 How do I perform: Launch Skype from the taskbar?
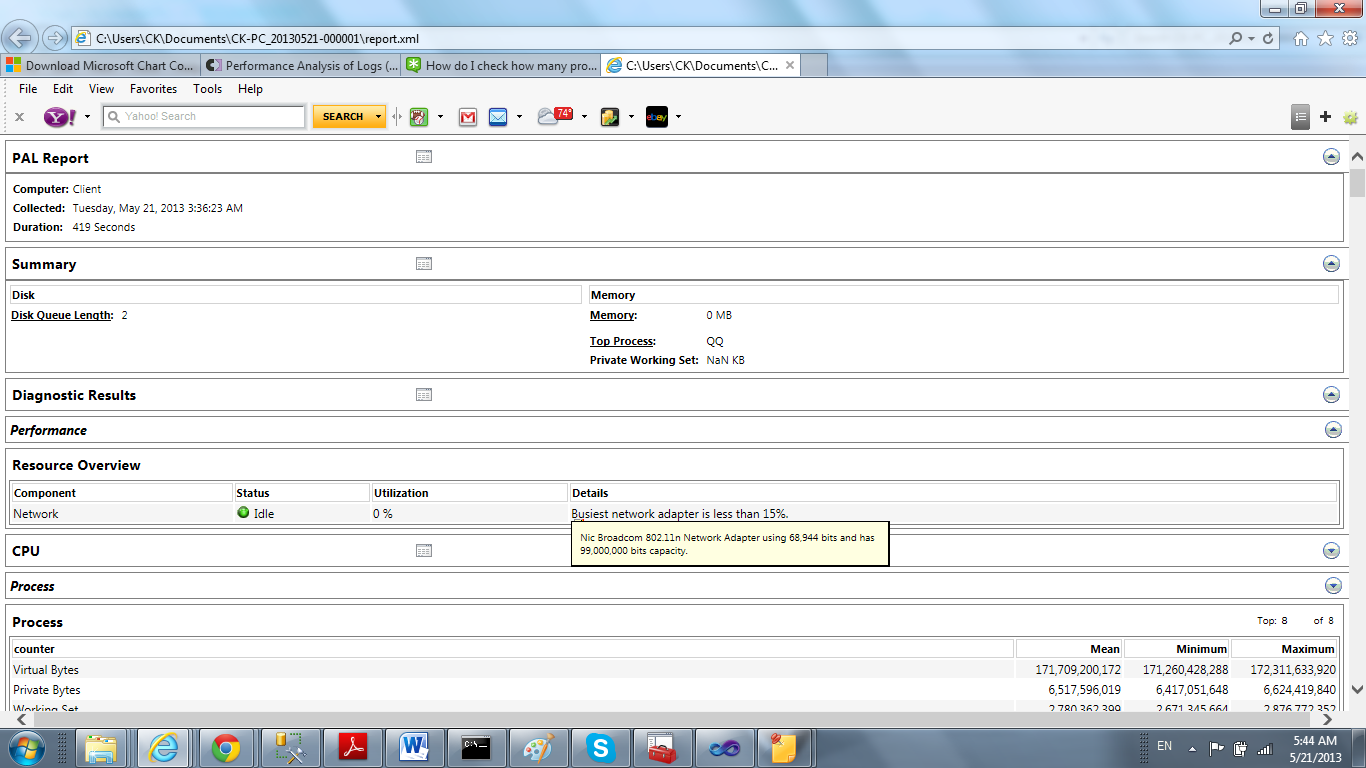tap(600, 747)
